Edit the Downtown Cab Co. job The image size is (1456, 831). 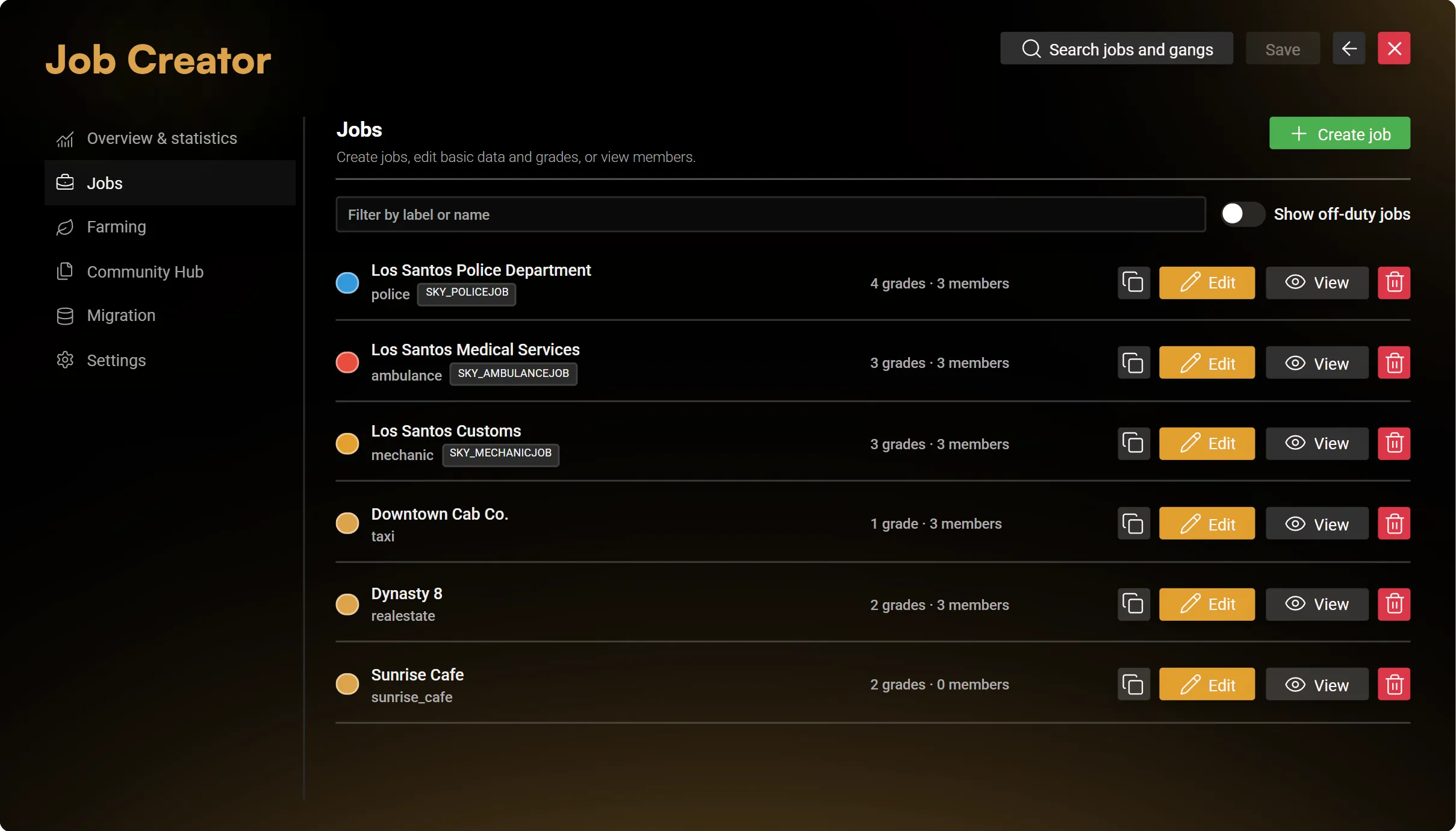[1207, 523]
